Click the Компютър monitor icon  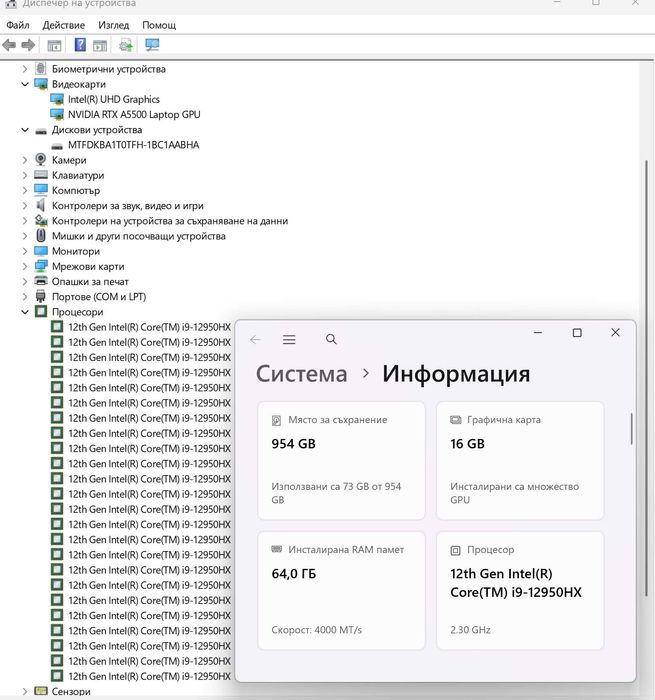(41, 190)
